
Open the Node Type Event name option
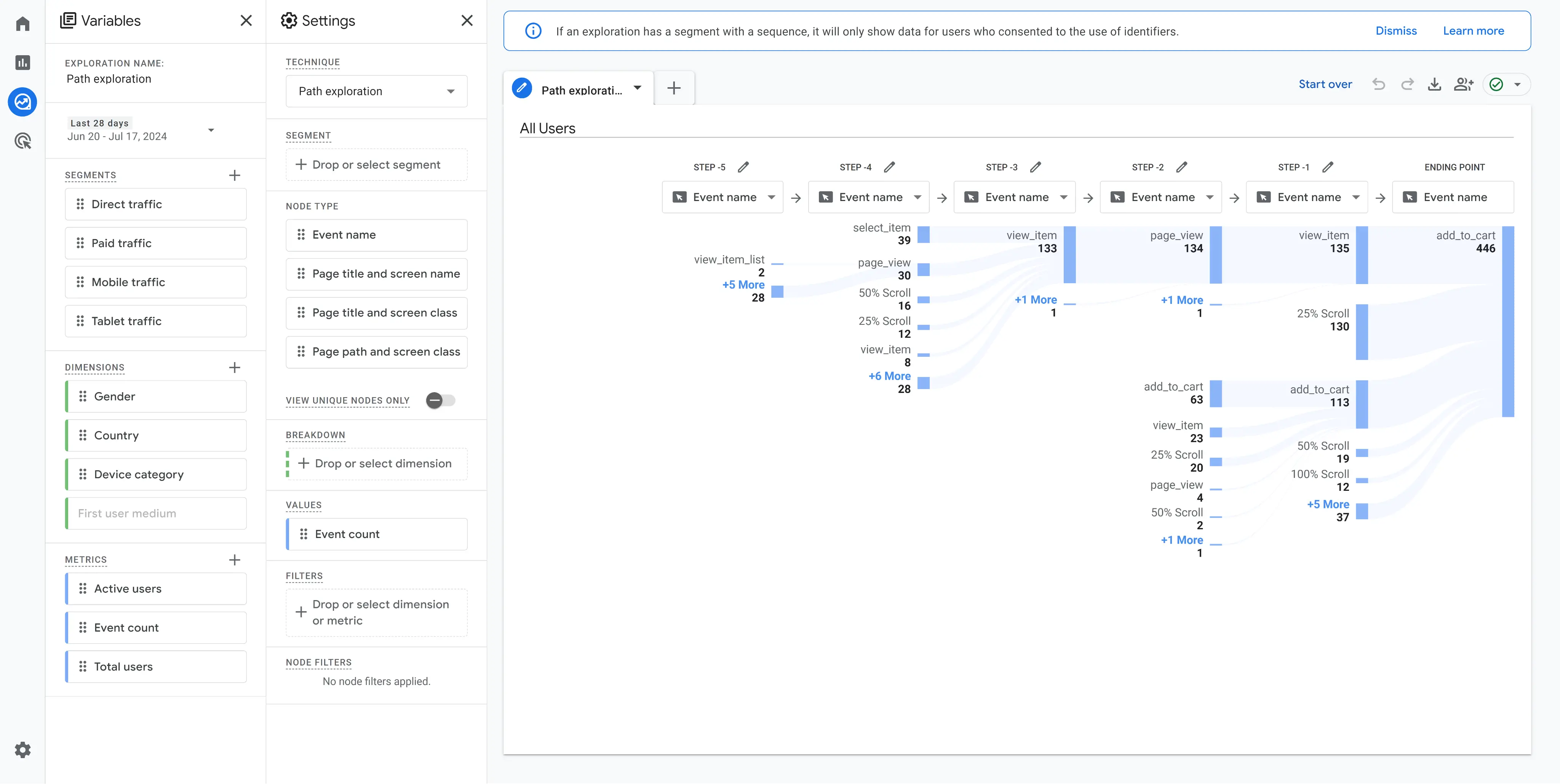click(378, 234)
